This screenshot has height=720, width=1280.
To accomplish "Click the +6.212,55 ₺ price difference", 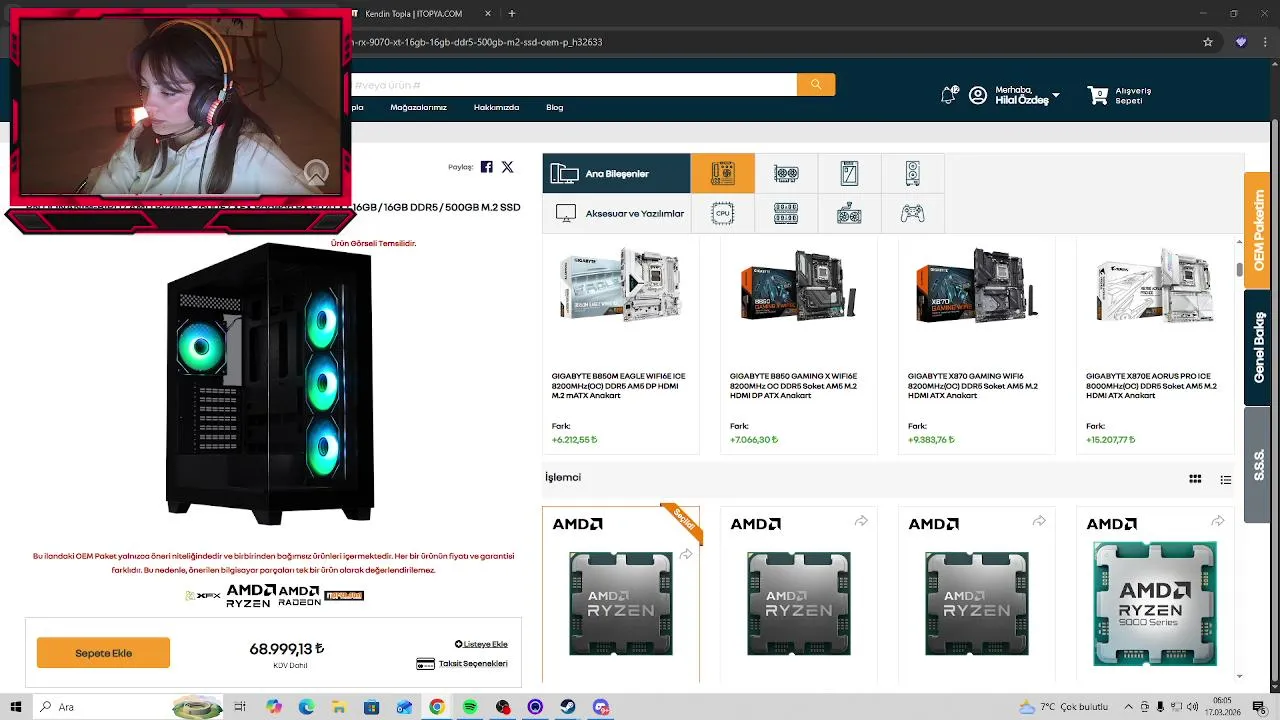I will [x=574, y=440].
